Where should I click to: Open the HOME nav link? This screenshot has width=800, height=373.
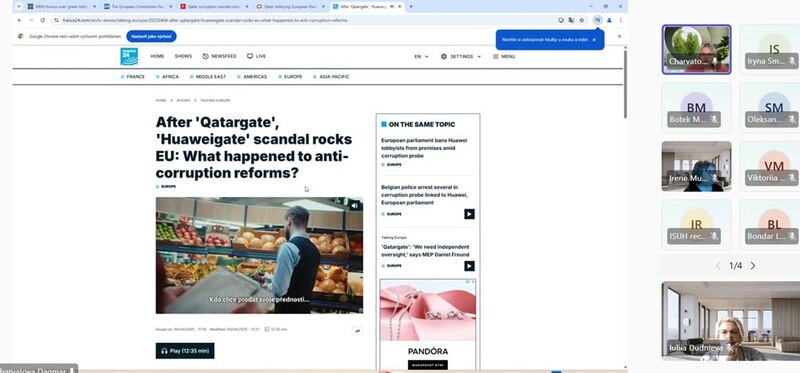pos(157,56)
